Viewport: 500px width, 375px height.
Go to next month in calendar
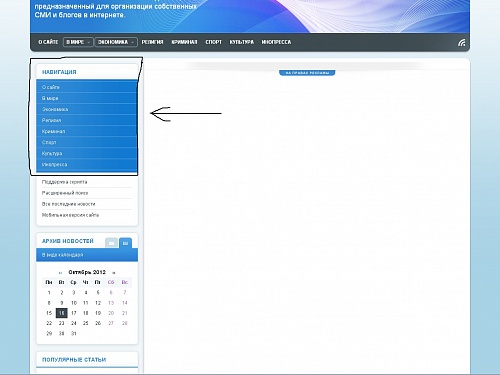114,273
